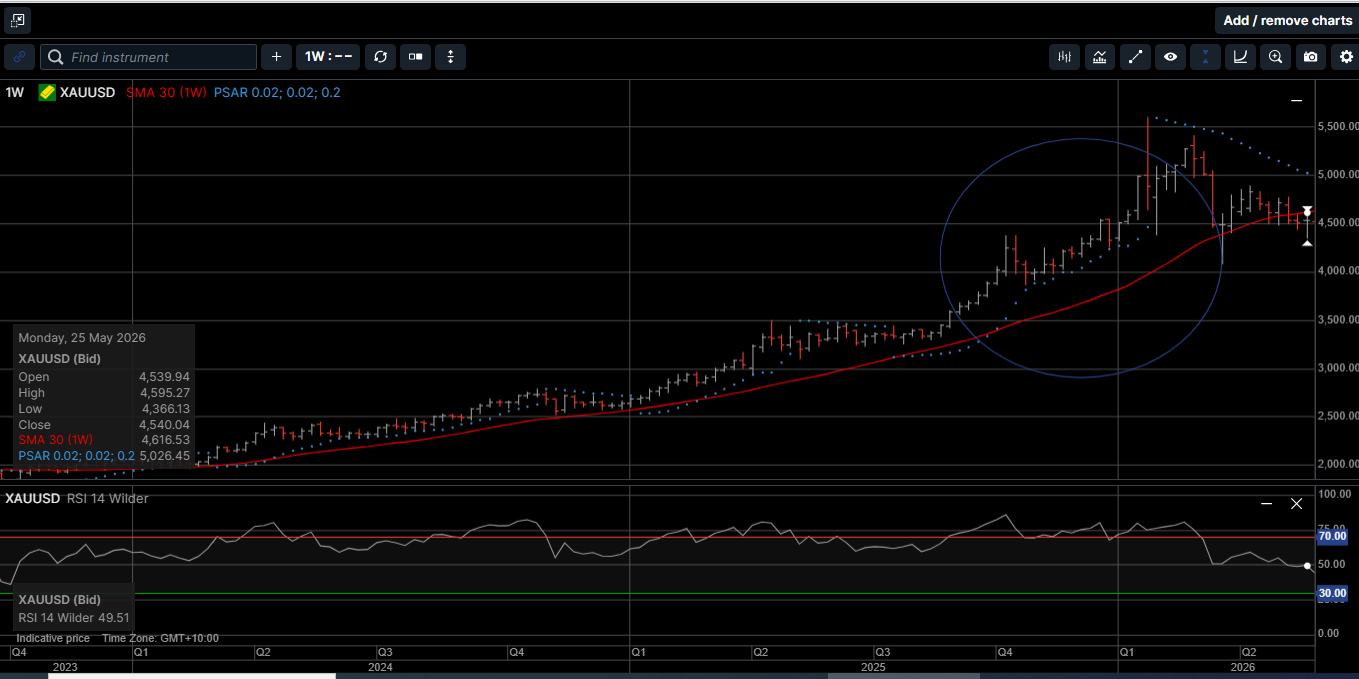Take a chart snapshot with camera icon

(1310, 57)
